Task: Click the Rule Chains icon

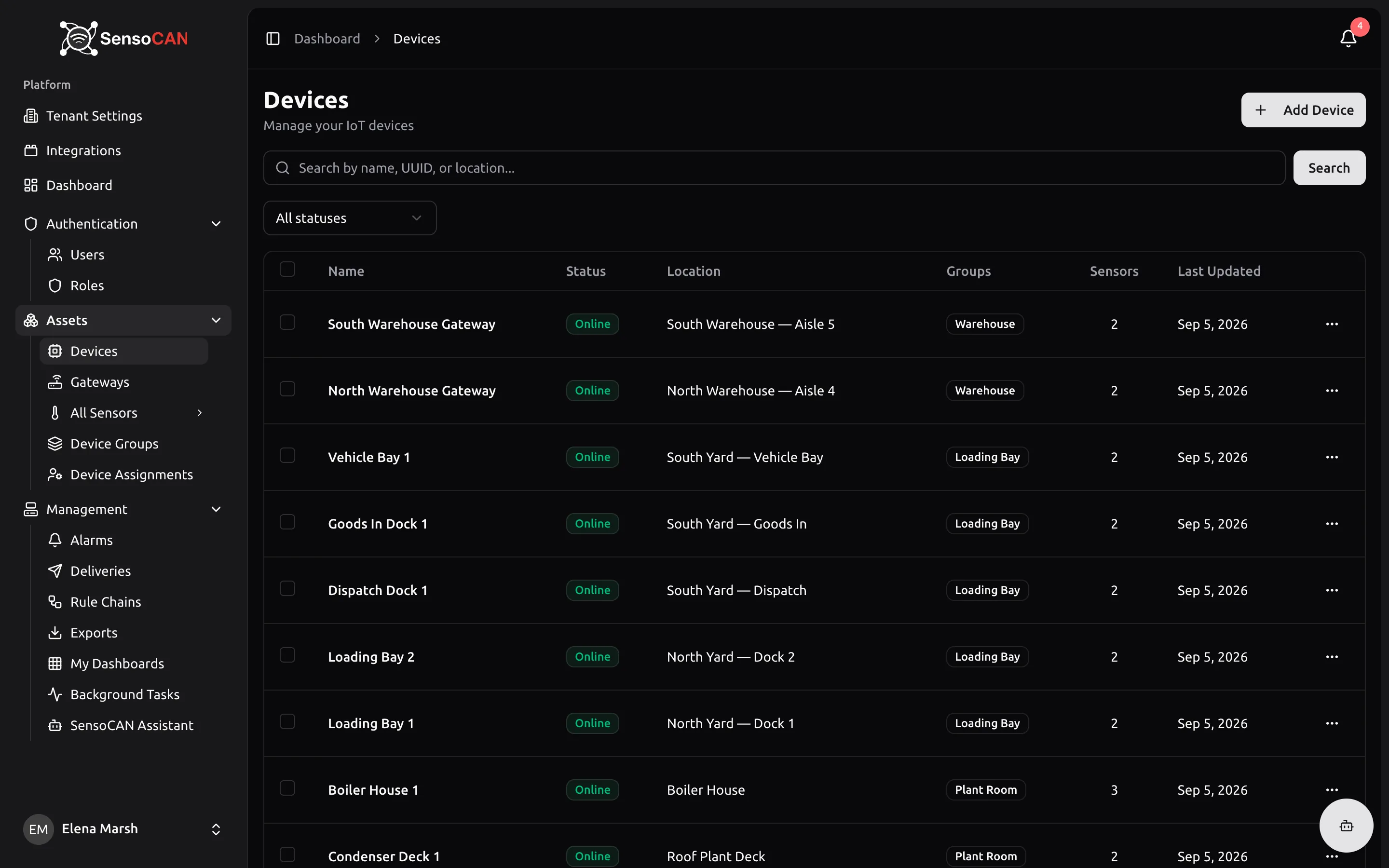Action: pos(55,602)
